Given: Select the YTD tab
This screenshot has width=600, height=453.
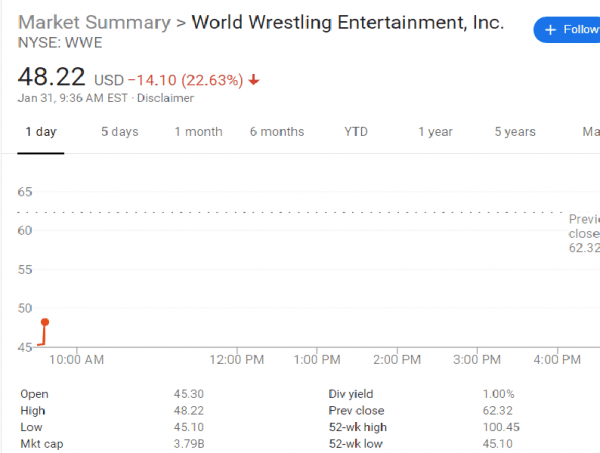Looking at the screenshot, I should (x=356, y=132).
